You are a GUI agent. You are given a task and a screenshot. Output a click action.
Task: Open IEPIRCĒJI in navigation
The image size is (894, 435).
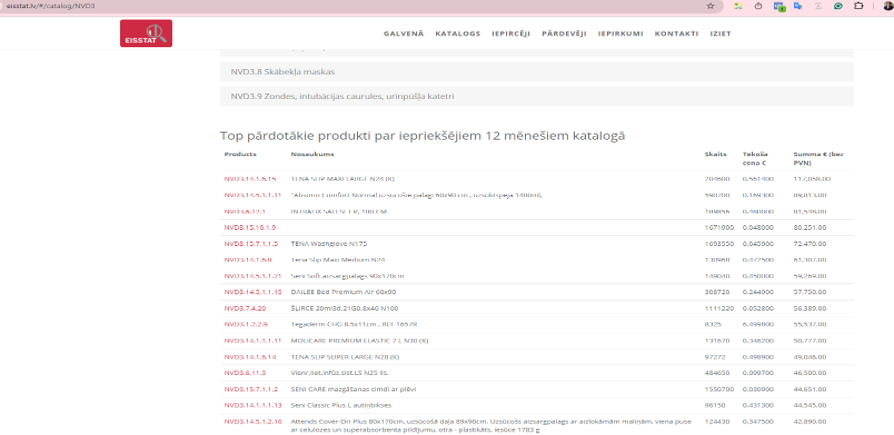click(511, 34)
